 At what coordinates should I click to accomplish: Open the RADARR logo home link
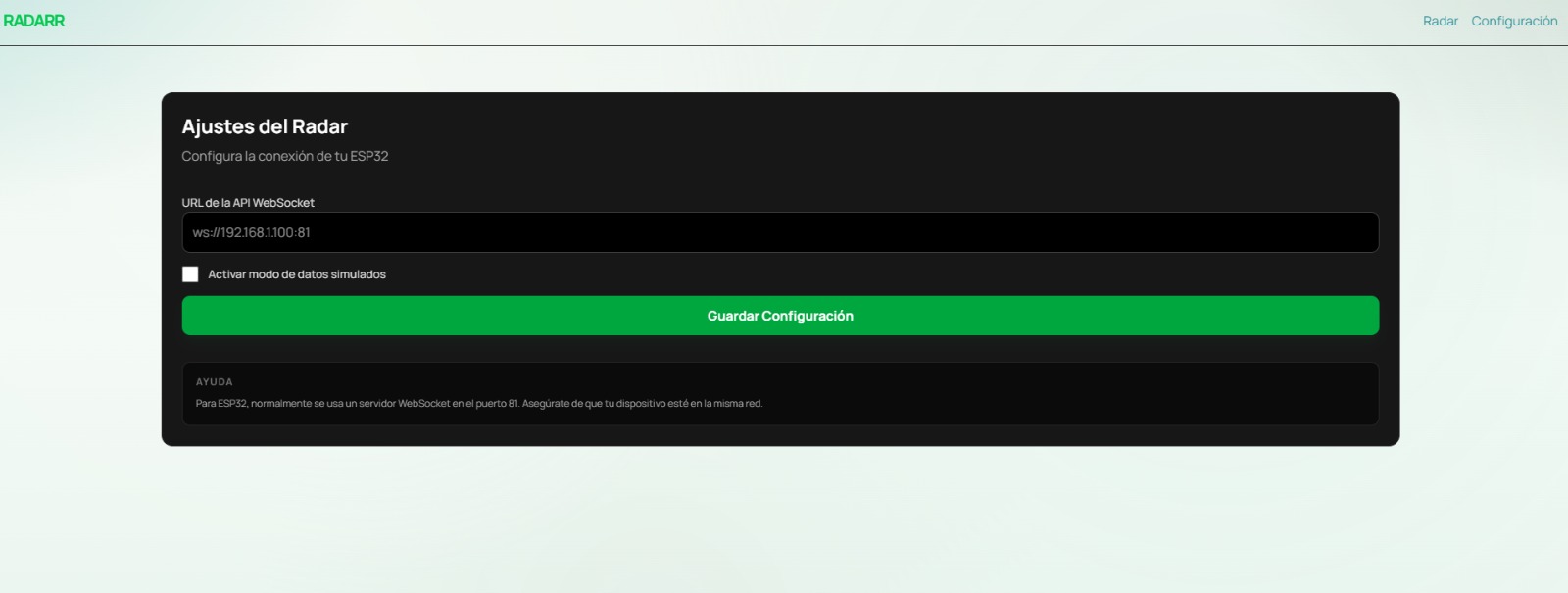34,21
